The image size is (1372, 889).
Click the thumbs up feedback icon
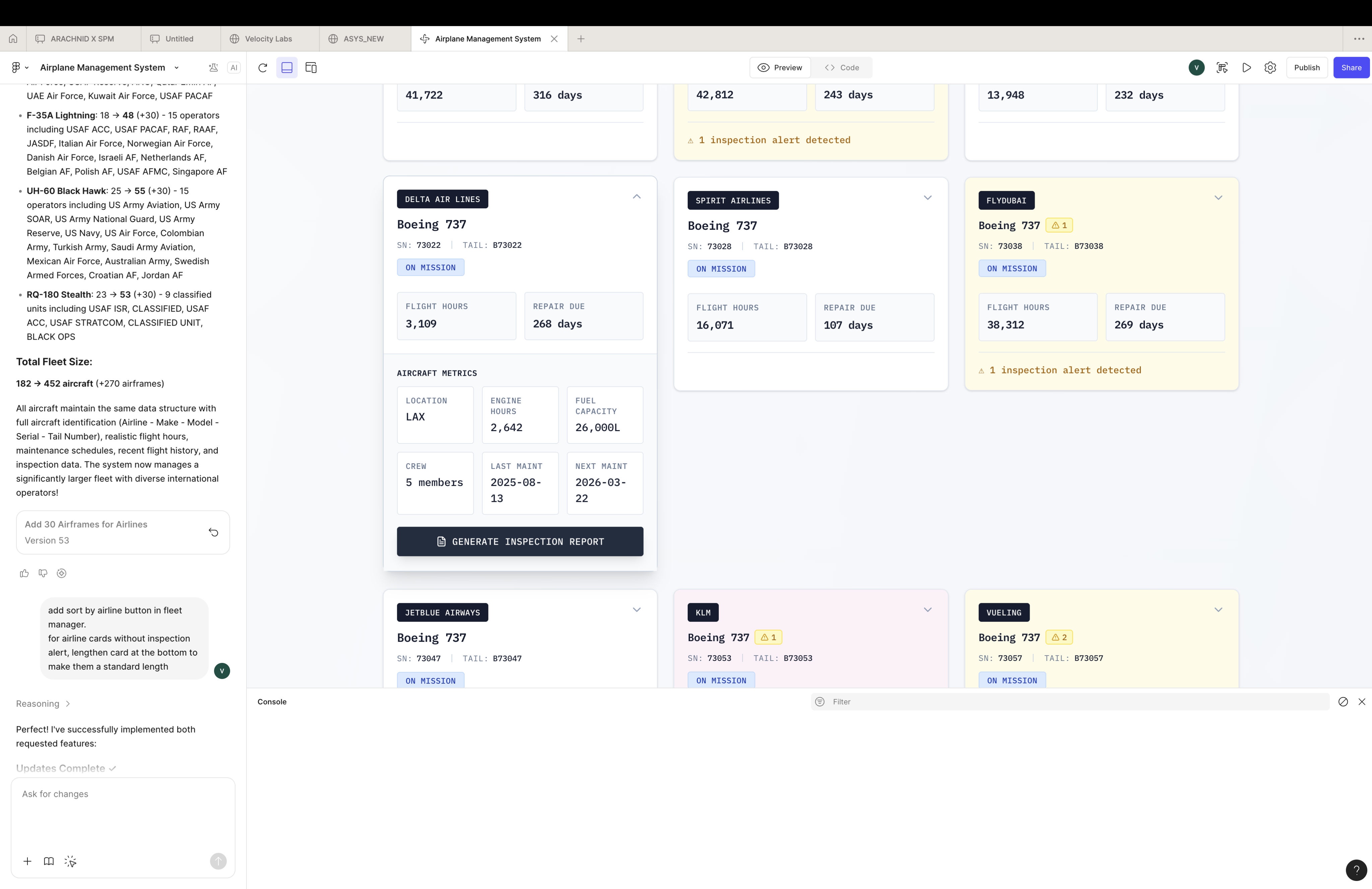pyautogui.click(x=24, y=573)
